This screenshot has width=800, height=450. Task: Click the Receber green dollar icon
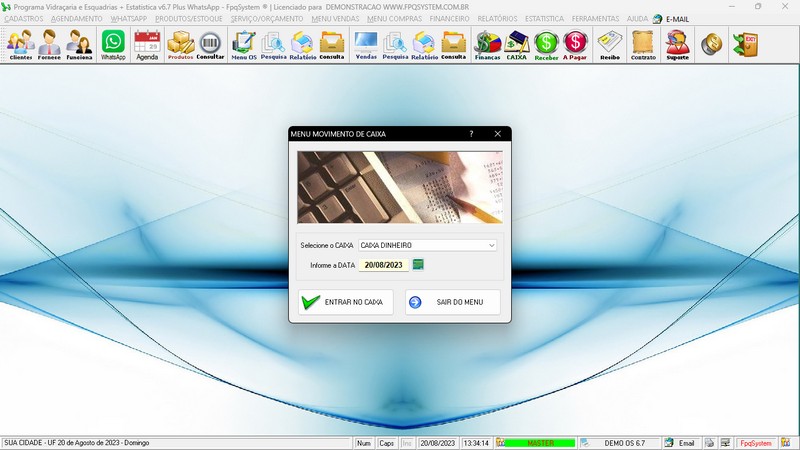click(546, 45)
